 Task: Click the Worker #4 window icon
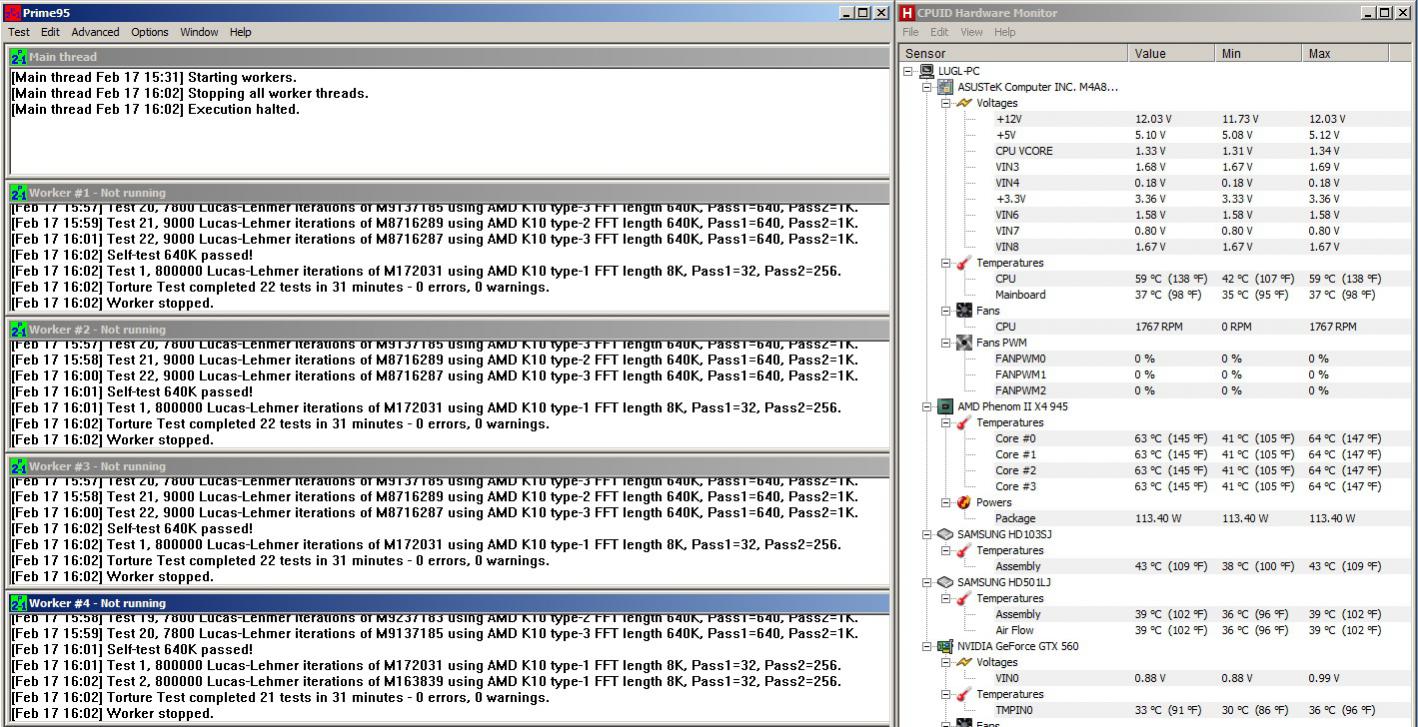tap(19, 603)
